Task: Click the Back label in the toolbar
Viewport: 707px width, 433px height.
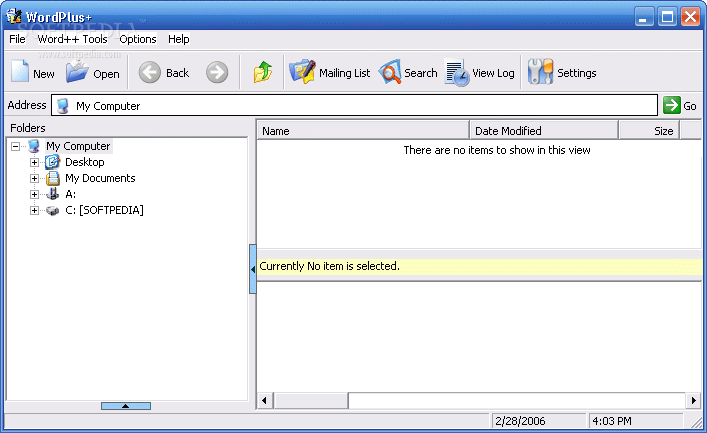Action: pos(177,73)
